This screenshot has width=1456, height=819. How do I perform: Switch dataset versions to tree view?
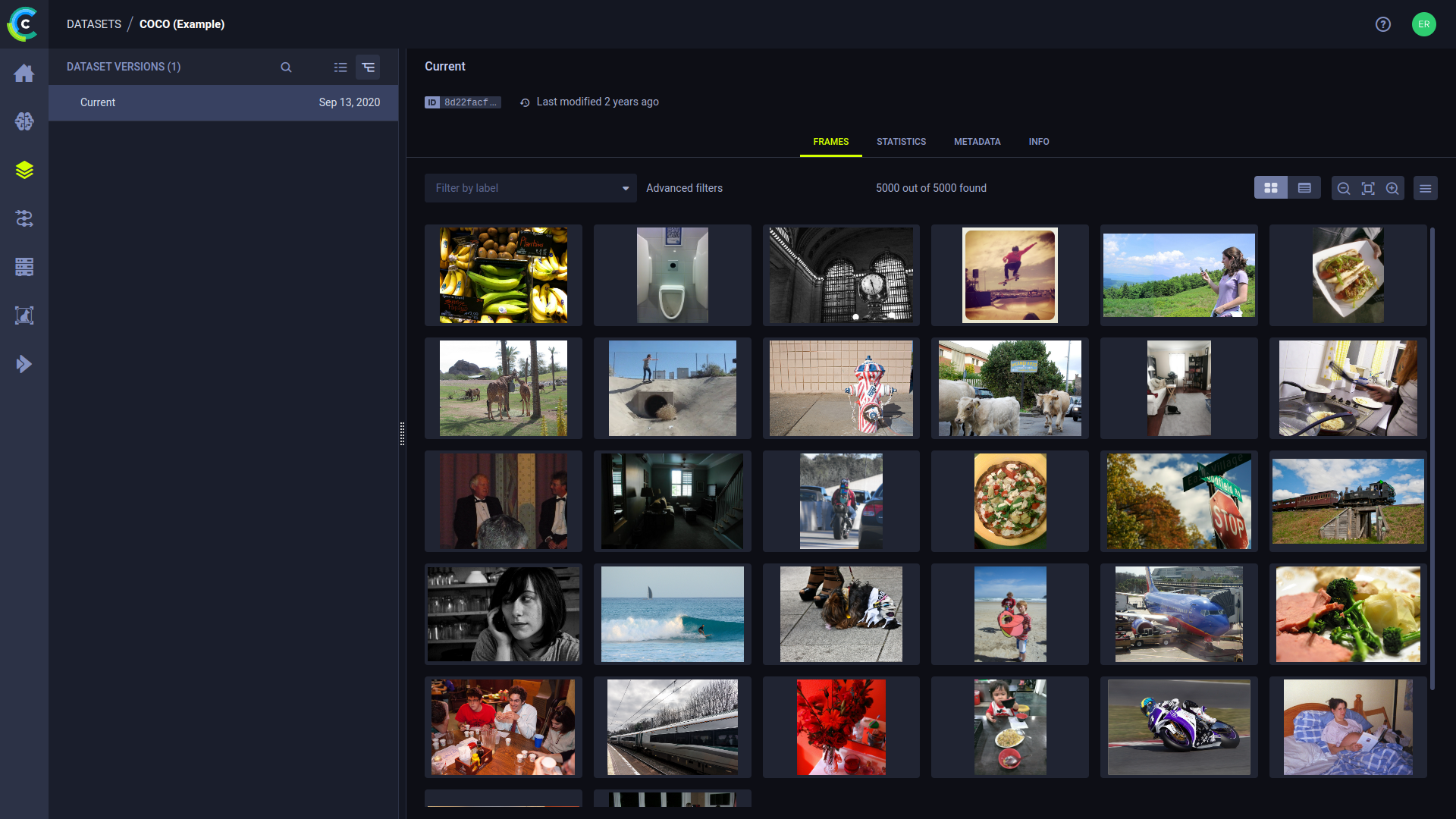[x=369, y=67]
